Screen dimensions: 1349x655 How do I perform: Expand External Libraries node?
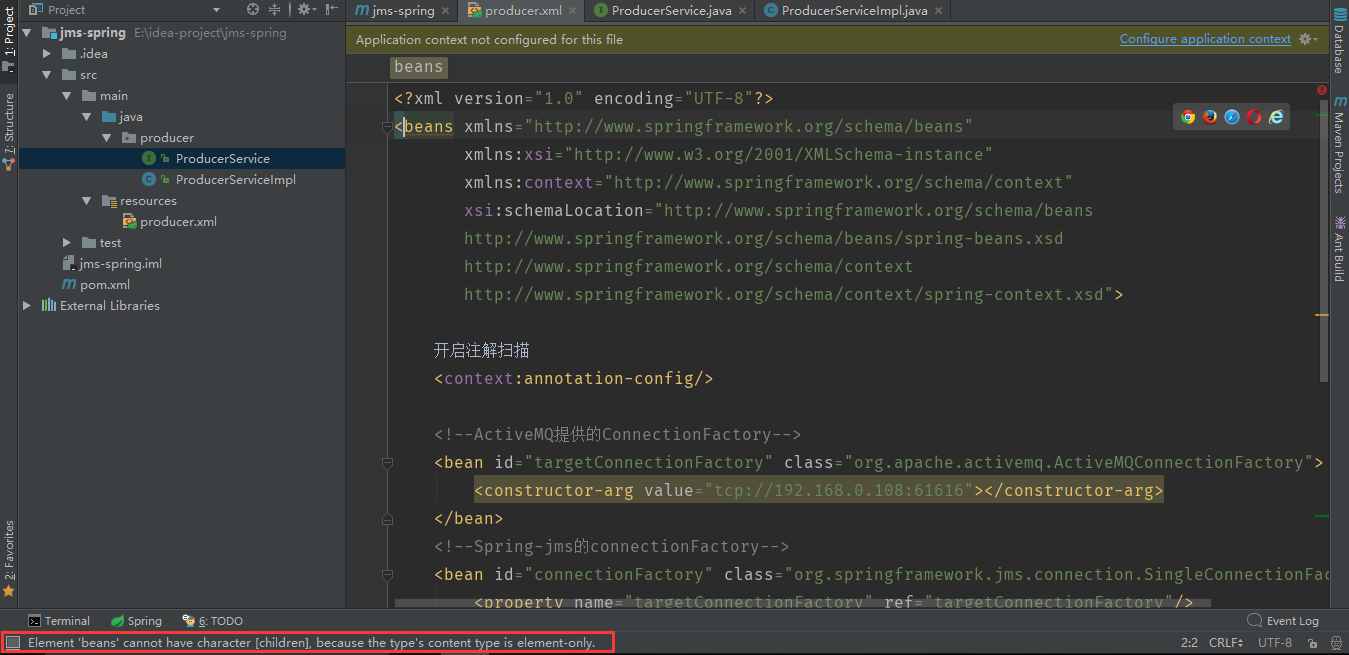coord(27,306)
